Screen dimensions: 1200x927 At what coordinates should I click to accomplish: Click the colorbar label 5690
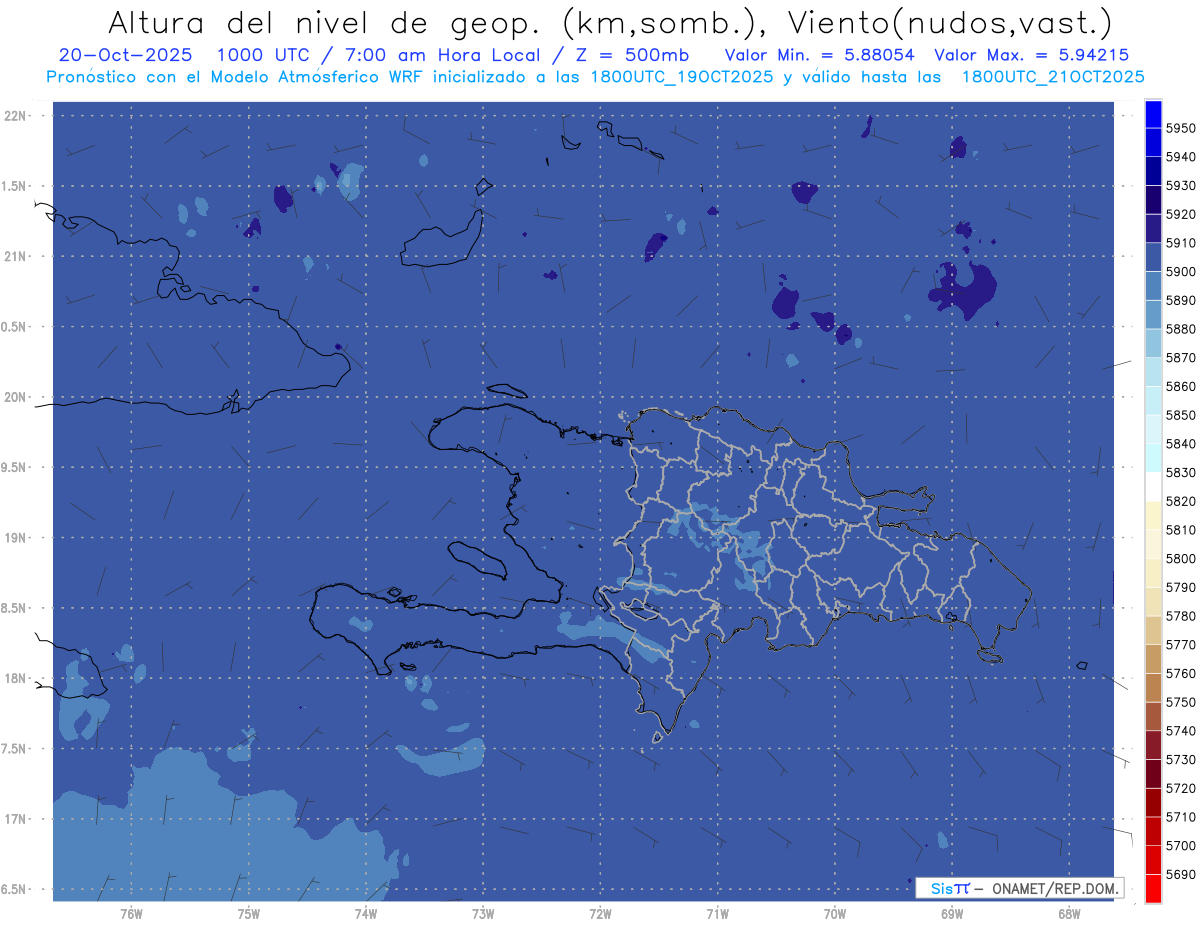pyautogui.click(x=1180, y=874)
